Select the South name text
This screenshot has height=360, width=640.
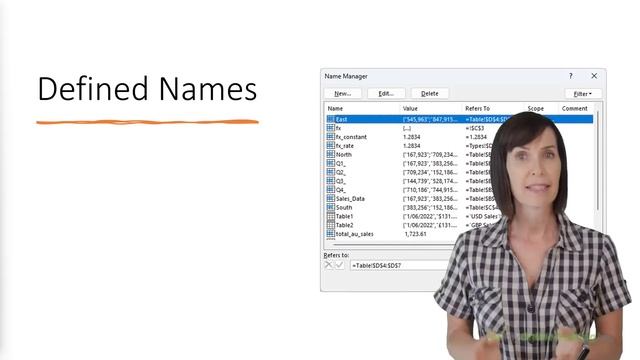344,208
